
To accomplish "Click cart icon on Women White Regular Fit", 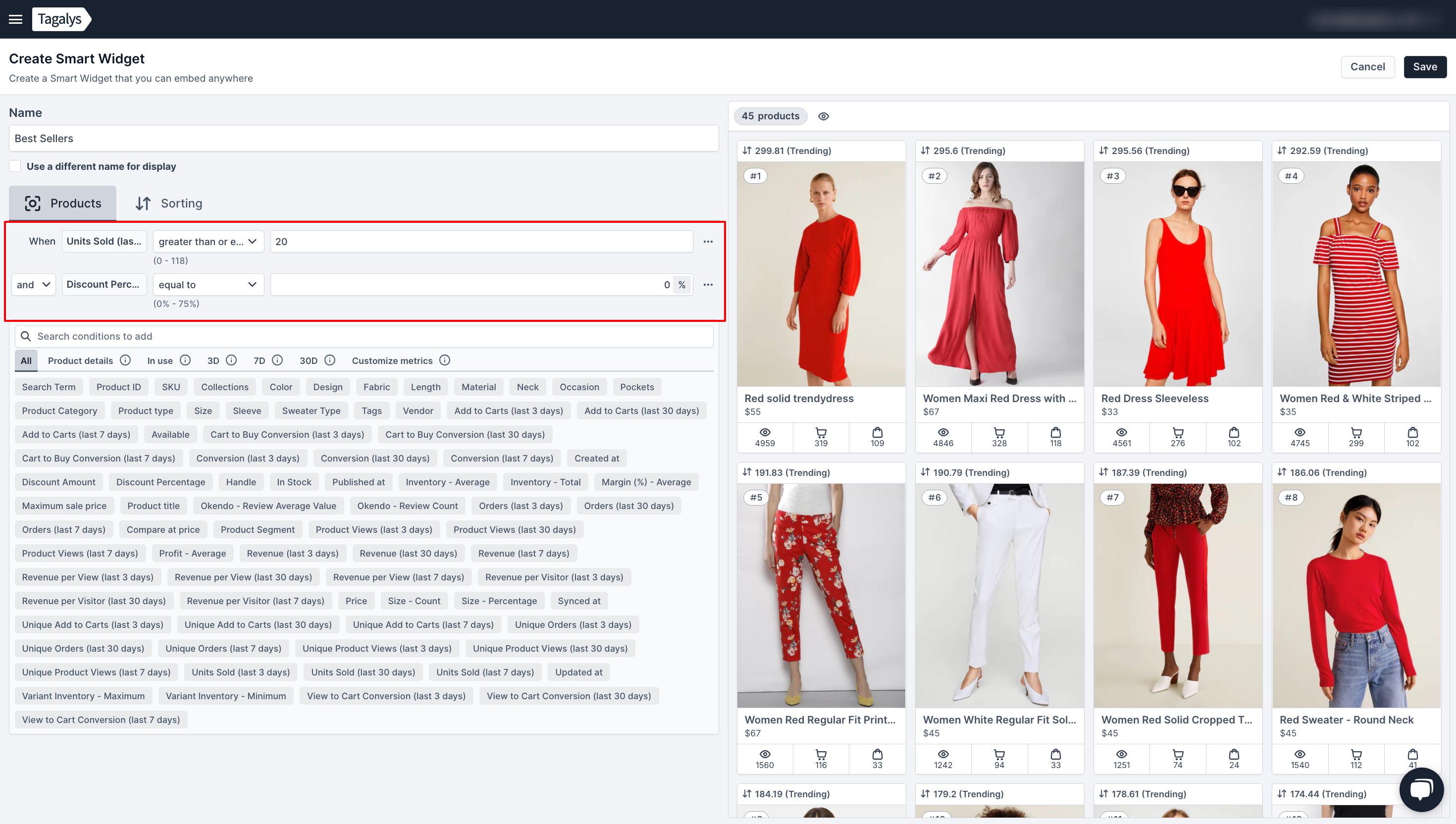I will point(999,754).
